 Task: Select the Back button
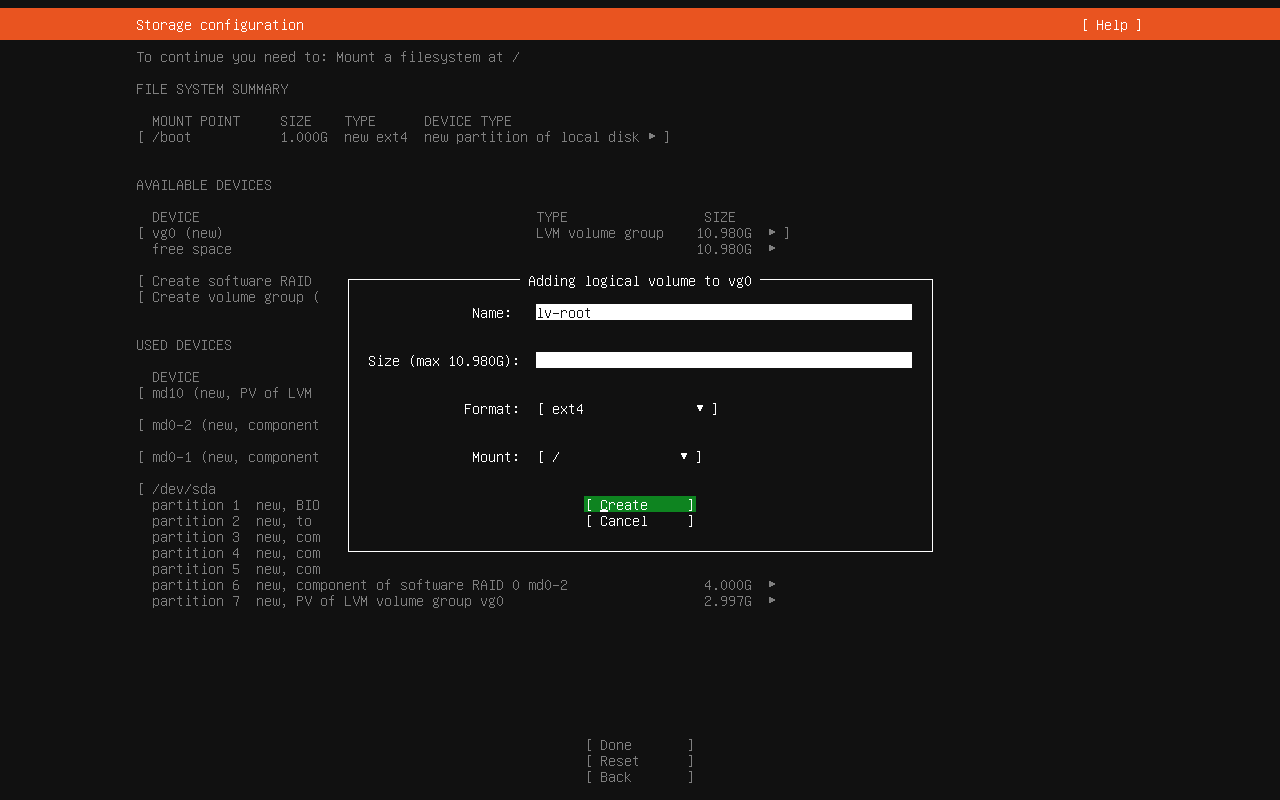pos(639,777)
